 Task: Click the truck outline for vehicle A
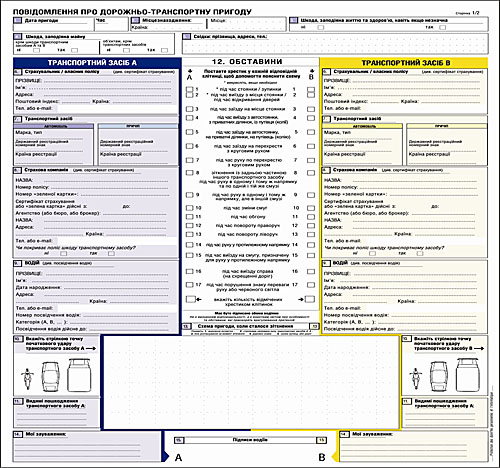(x=79, y=375)
